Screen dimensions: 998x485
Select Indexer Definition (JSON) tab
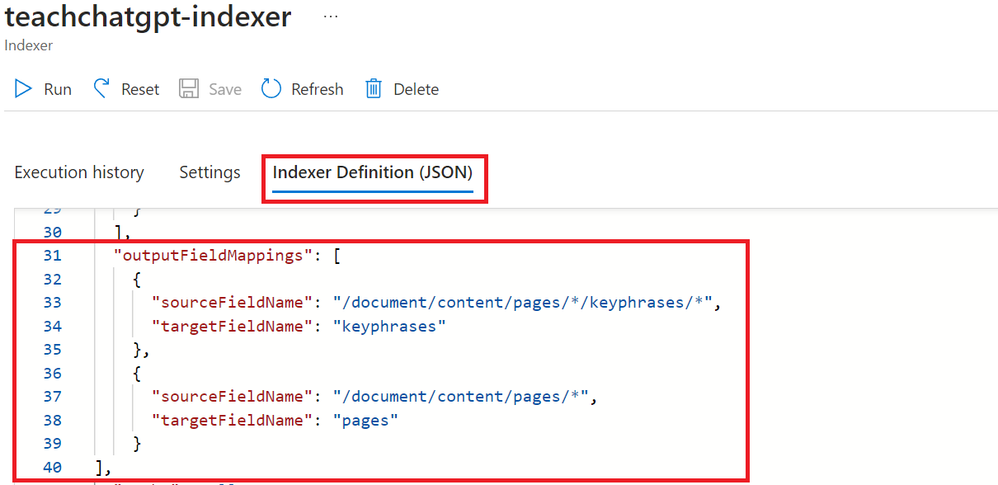pos(372,172)
